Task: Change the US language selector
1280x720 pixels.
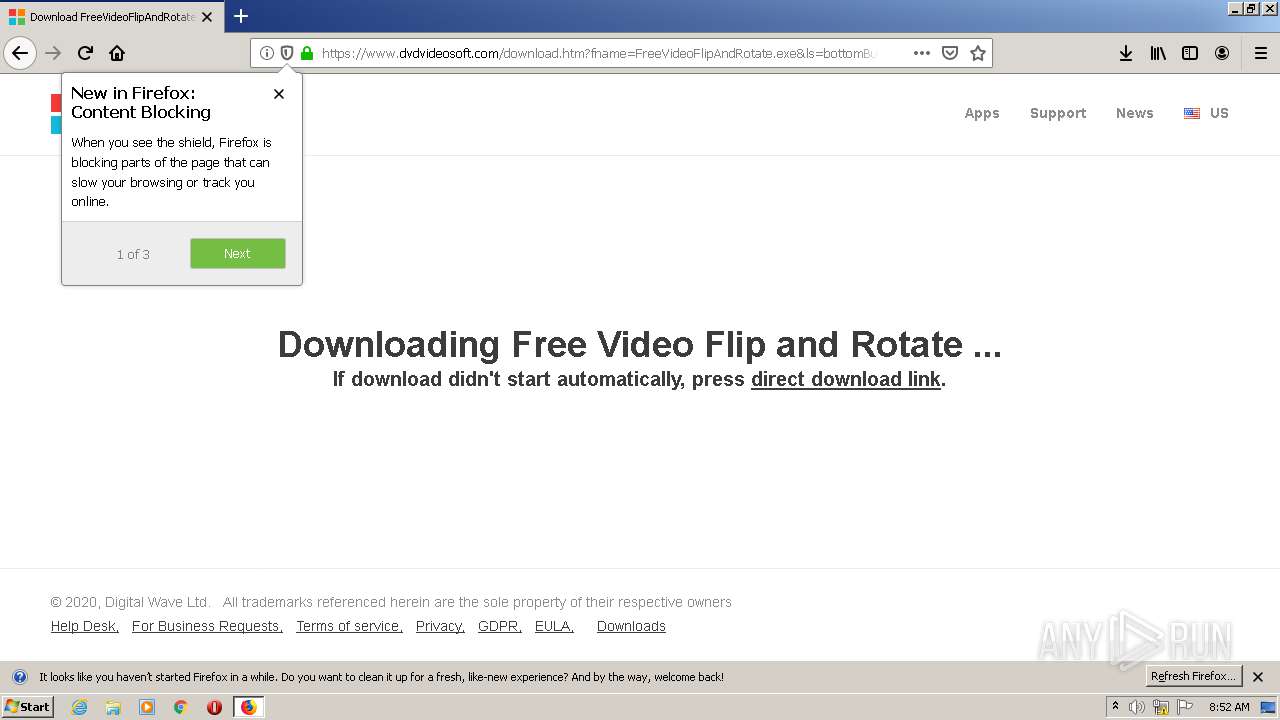Action: pos(1206,113)
